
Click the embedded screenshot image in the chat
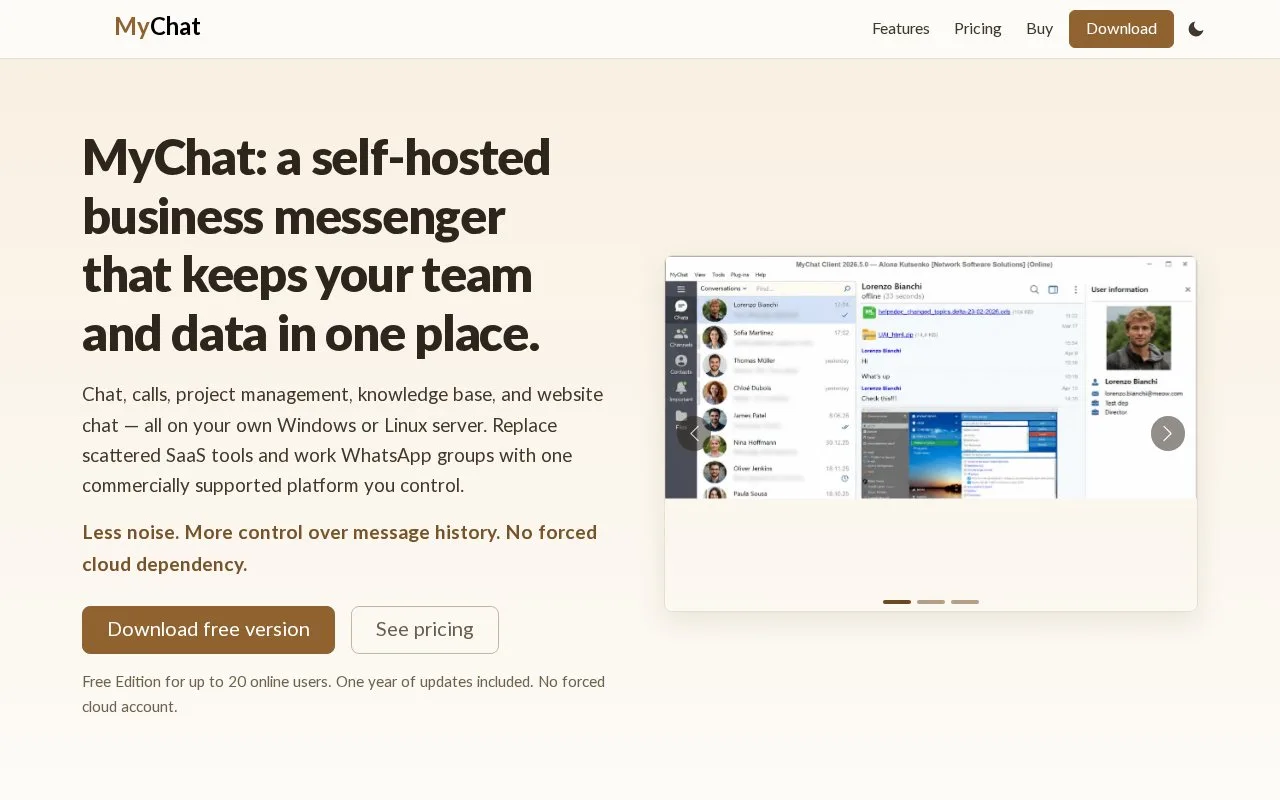point(960,454)
